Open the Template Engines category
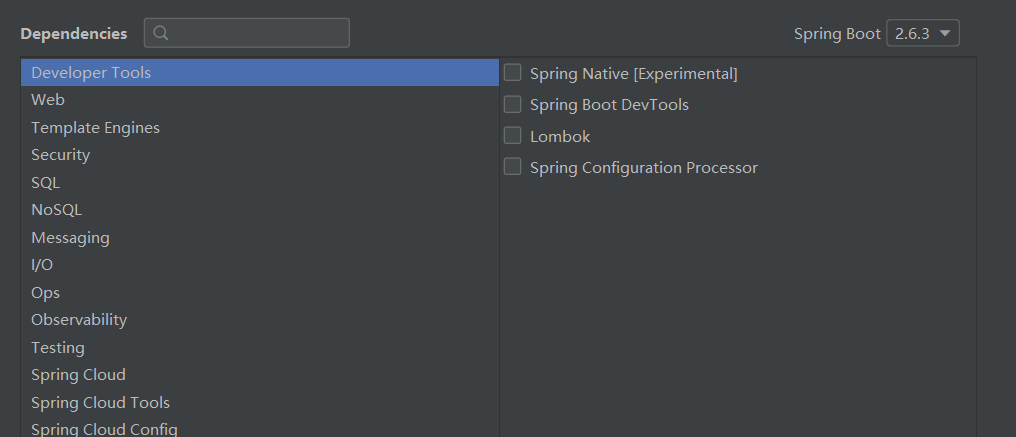1016x437 pixels. (260, 128)
